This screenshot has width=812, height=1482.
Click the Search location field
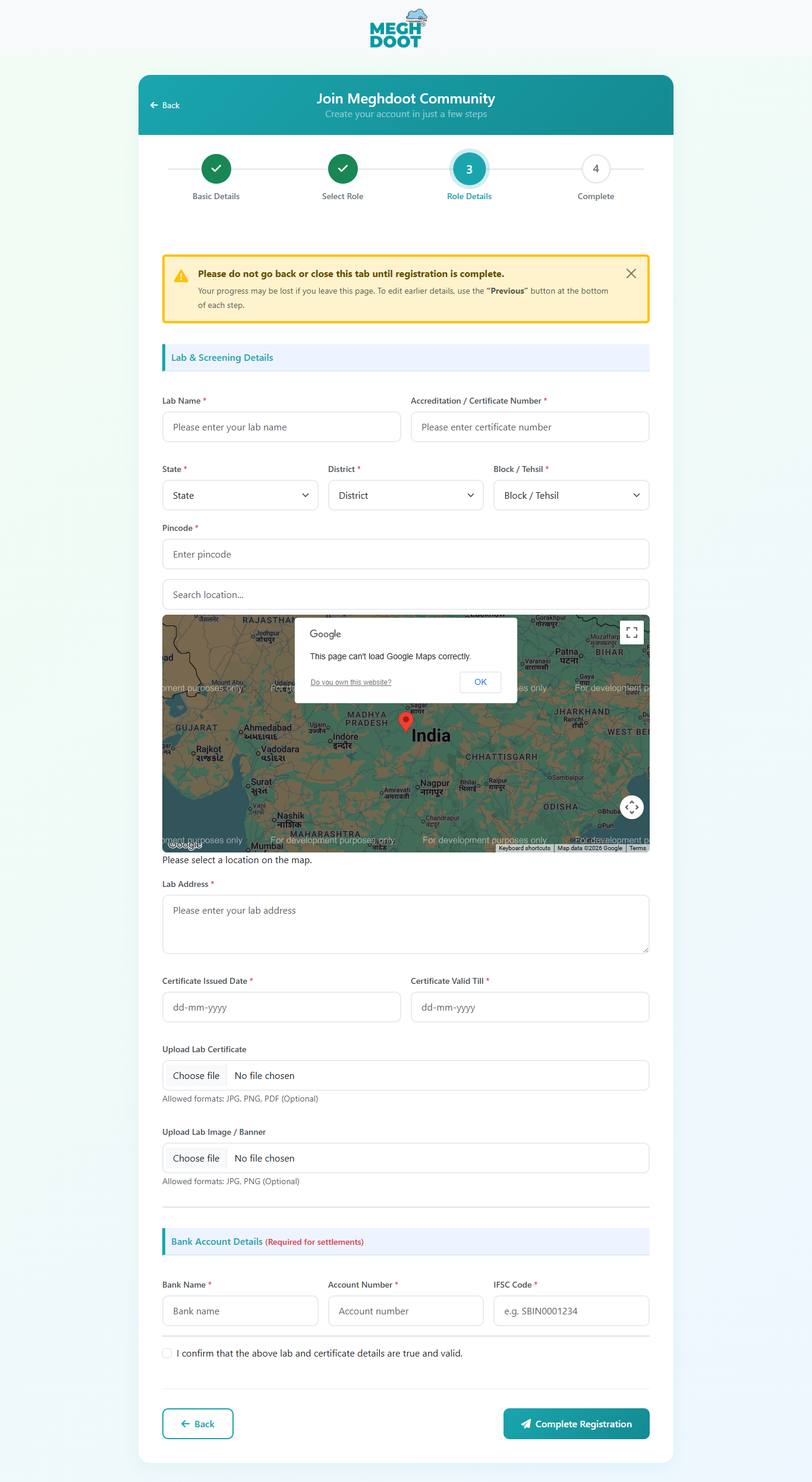[406, 594]
